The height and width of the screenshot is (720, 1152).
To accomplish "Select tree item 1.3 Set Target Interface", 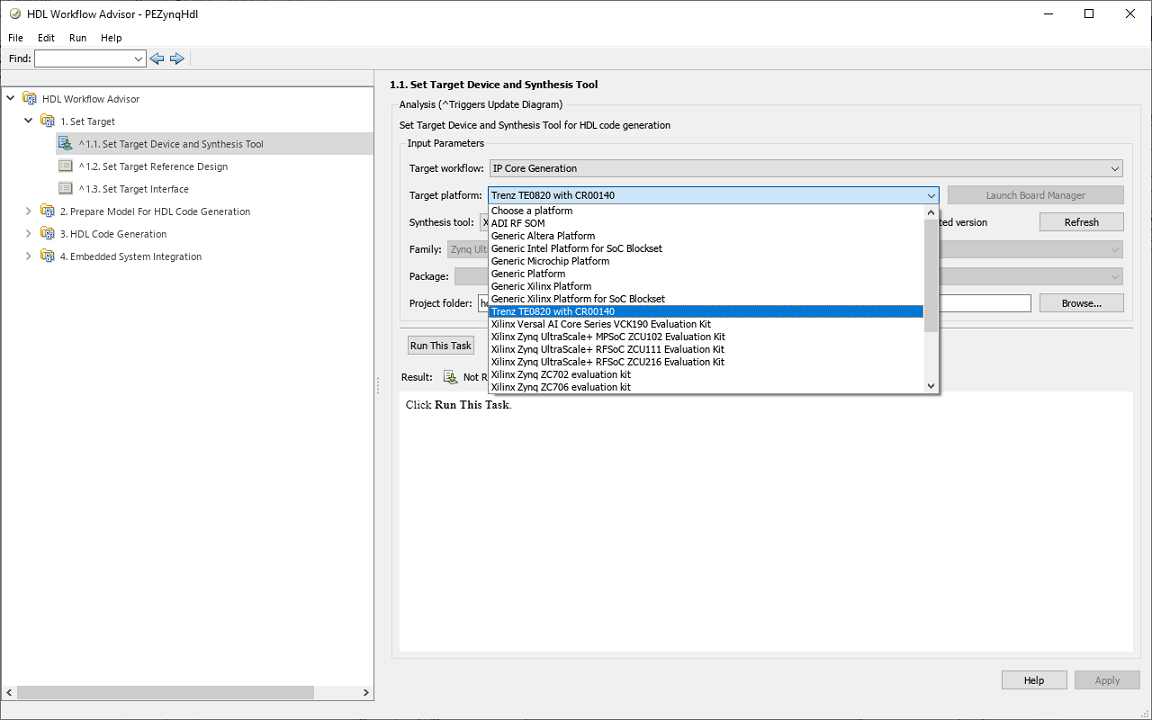I will point(134,189).
